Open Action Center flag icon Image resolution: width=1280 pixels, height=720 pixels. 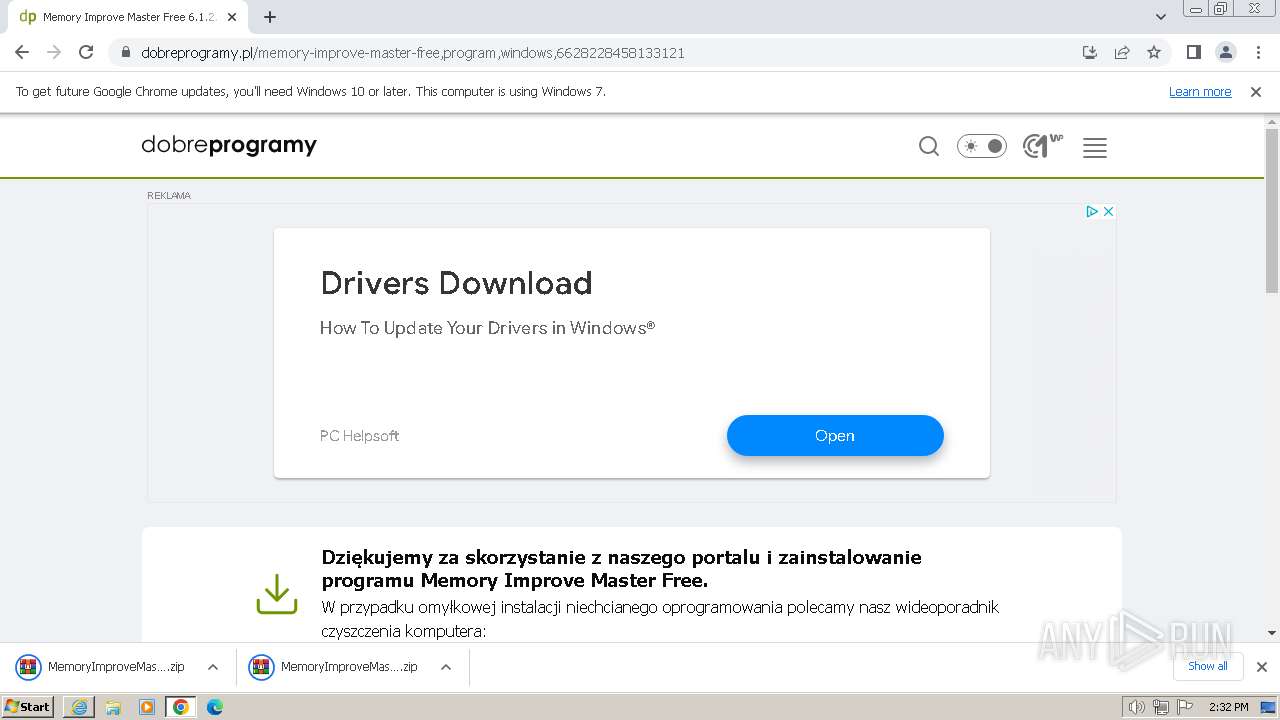[1185, 707]
